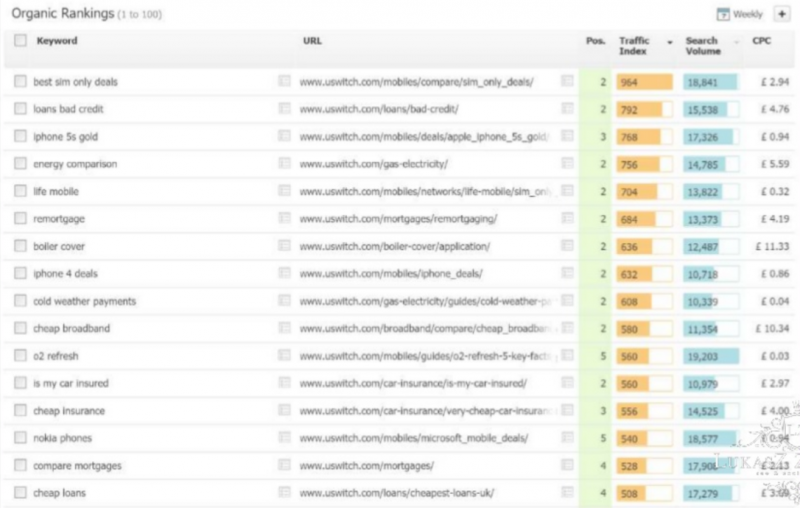The image size is (800, 508).
Task: Click the blue 19,203 search volume bar
Action: 711,356
